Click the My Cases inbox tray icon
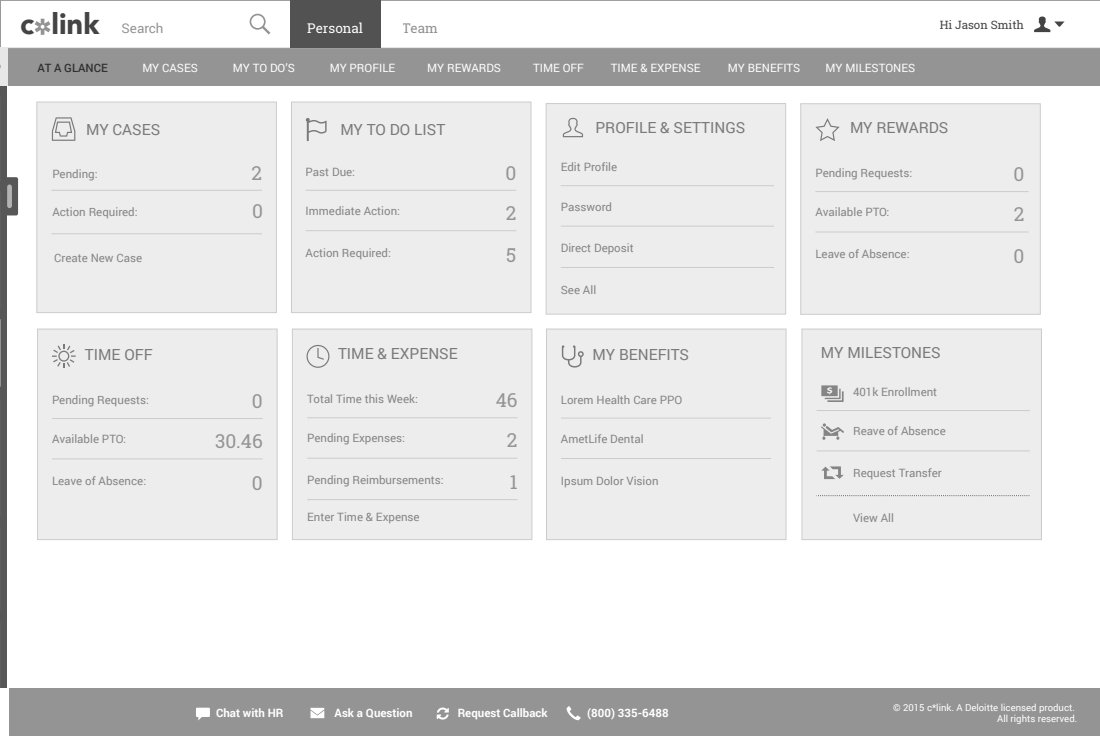 (63, 129)
